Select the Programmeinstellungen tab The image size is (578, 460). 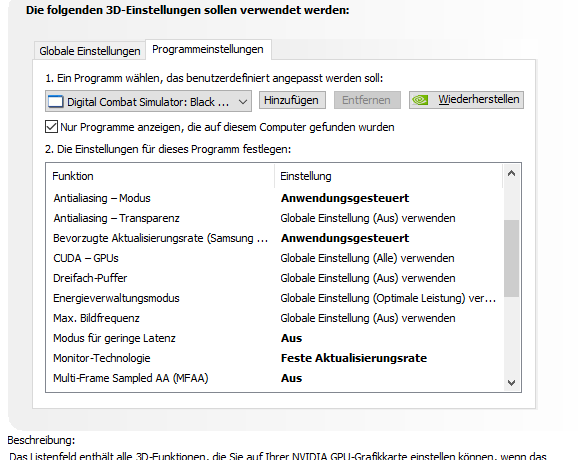click(208, 49)
